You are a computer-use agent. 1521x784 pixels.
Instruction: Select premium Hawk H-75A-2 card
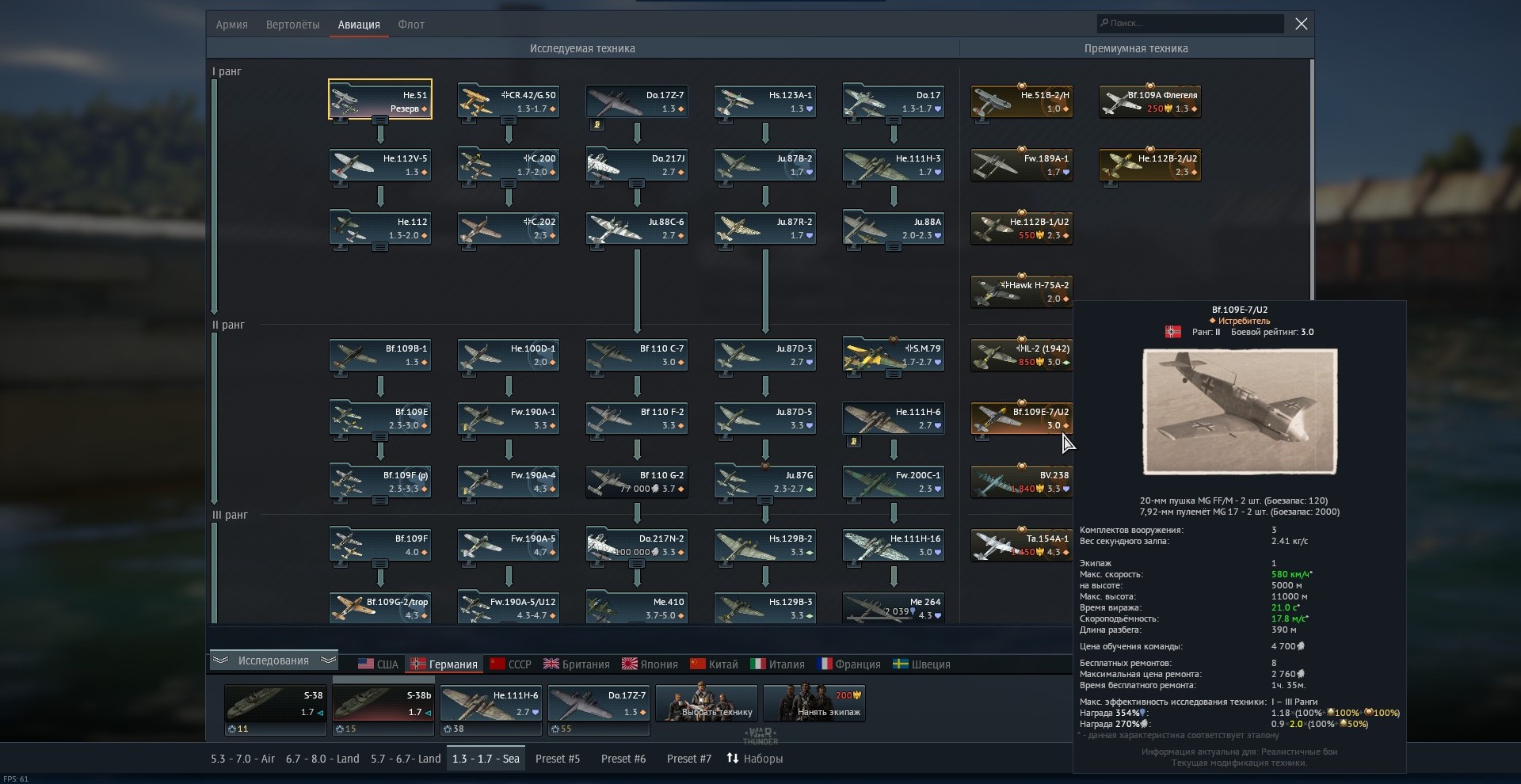(x=1022, y=291)
